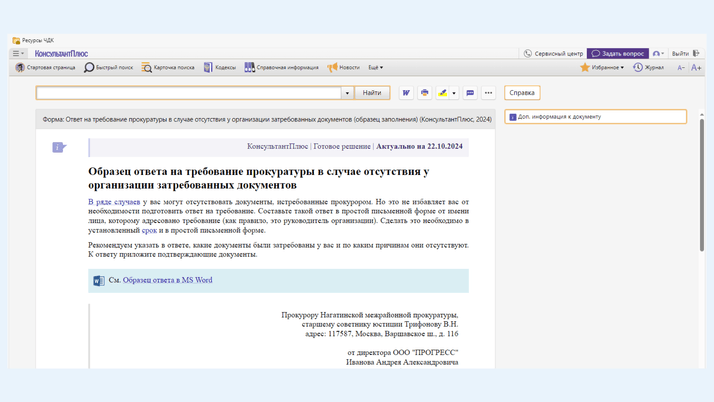Open Карточка поиска
Image resolution: width=714 pixels, height=402 pixels.
click(168, 67)
